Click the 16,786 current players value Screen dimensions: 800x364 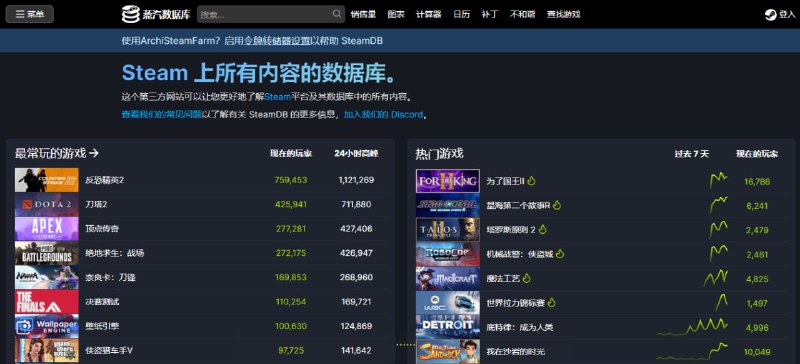point(757,182)
